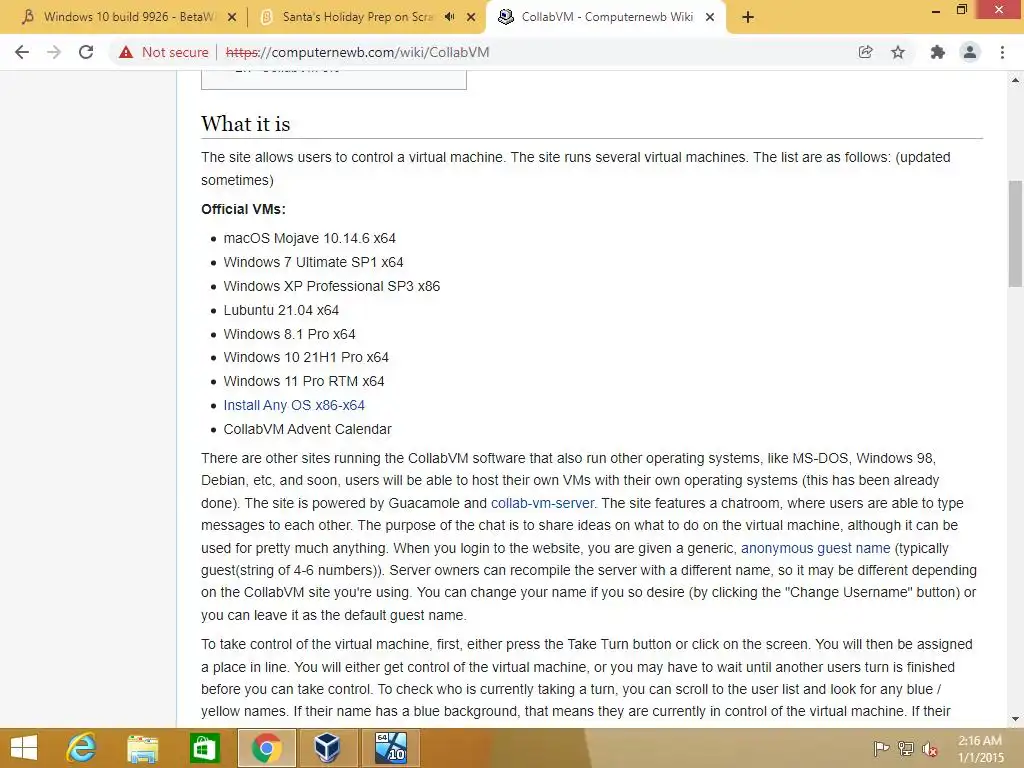Click CollabVM Advent Calendar list entry
1024x768 pixels.
[308, 430]
